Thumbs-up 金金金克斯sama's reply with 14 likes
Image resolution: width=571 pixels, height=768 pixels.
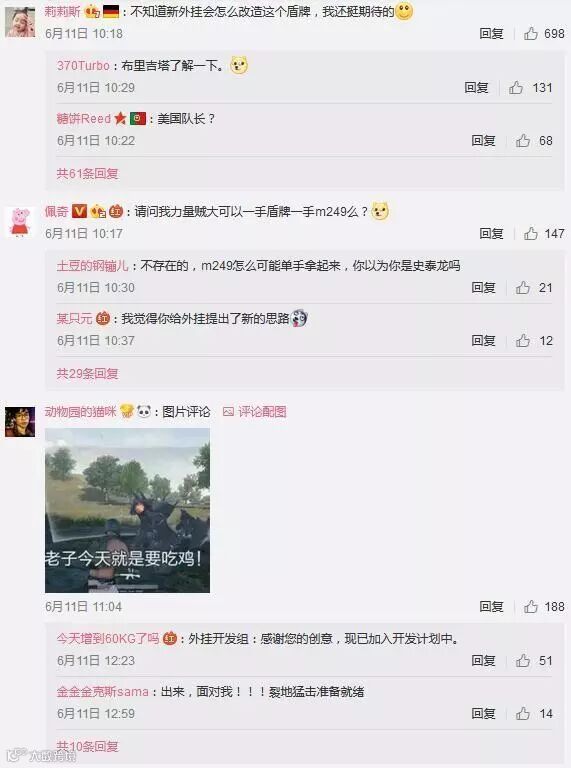[523, 714]
